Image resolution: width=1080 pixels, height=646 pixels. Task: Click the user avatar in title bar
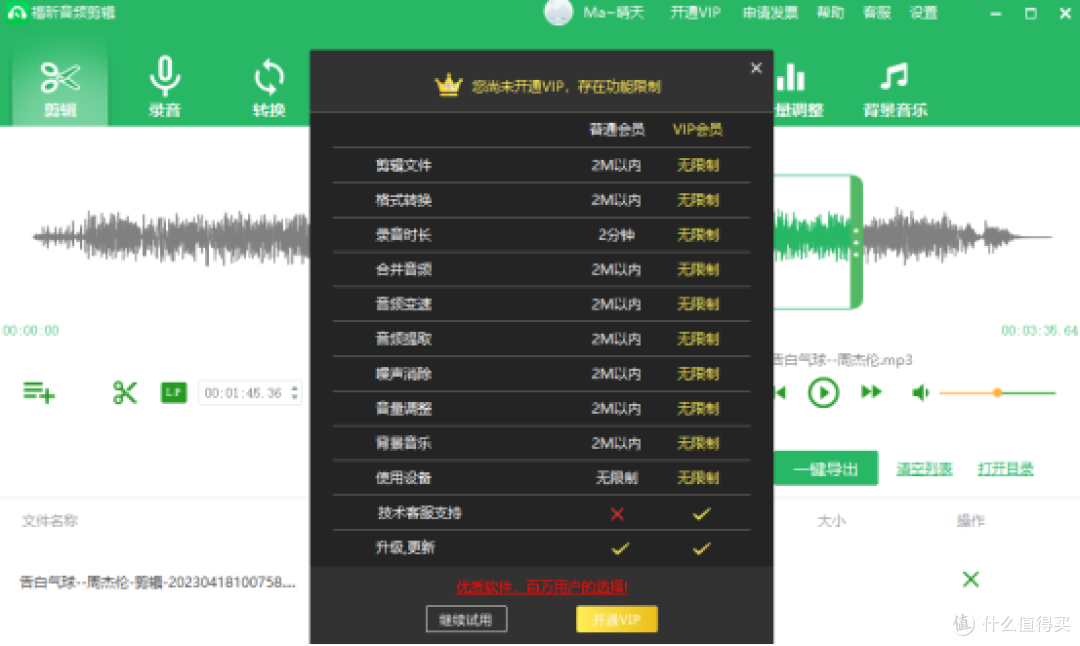click(x=559, y=12)
